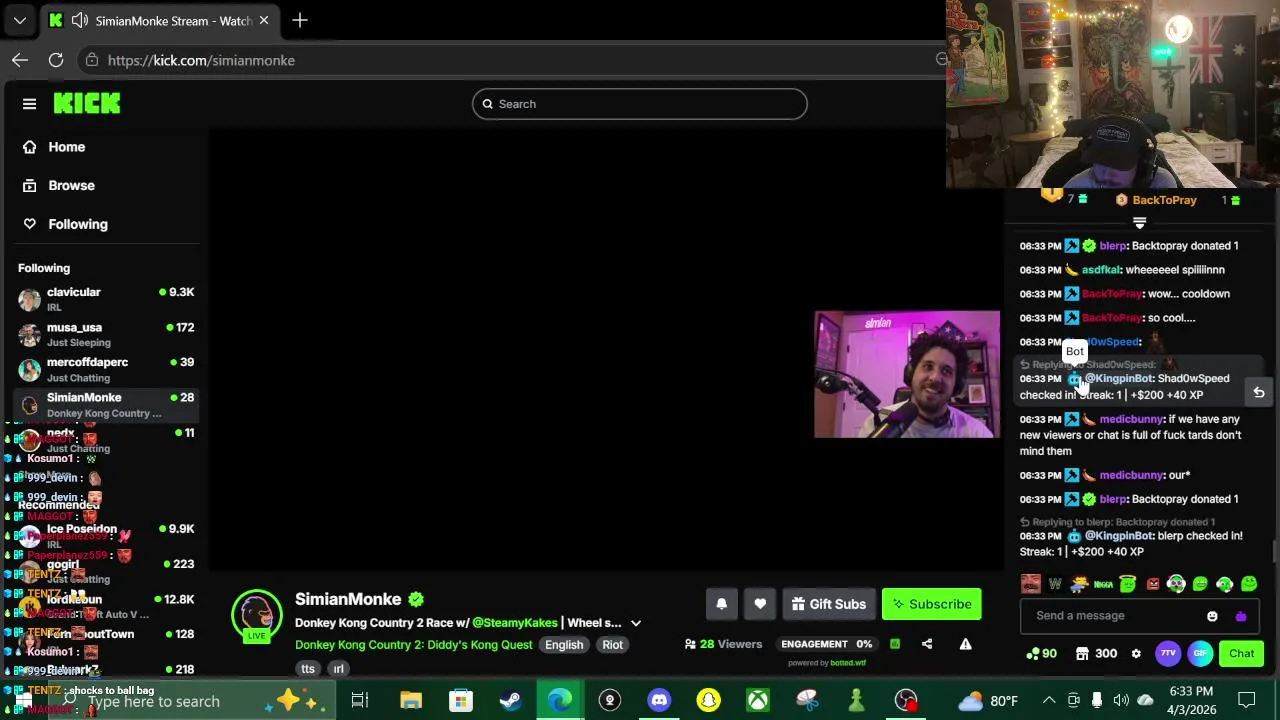Open musa_usa channel in Following list
The image size is (1280, 720).
(105, 334)
